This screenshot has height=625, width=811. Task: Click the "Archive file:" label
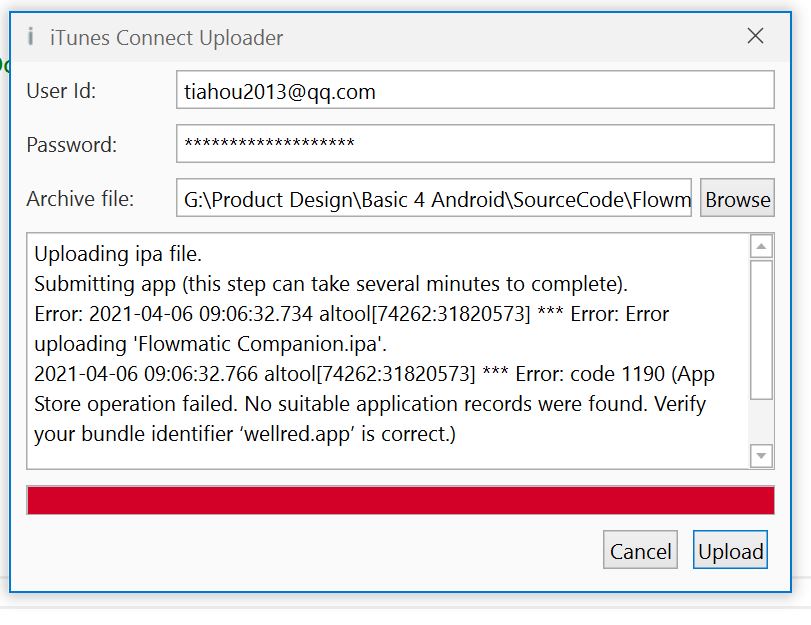point(80,198)
